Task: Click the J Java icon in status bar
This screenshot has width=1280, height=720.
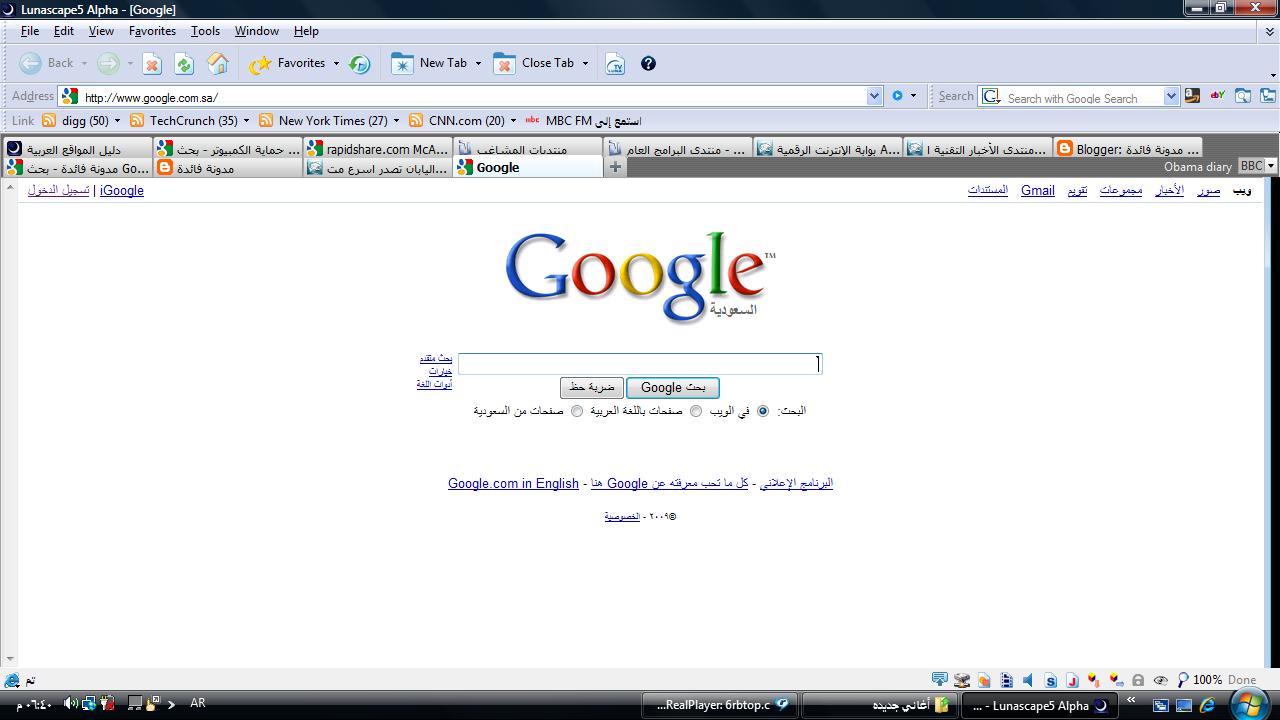Action: coord(1072,680)
